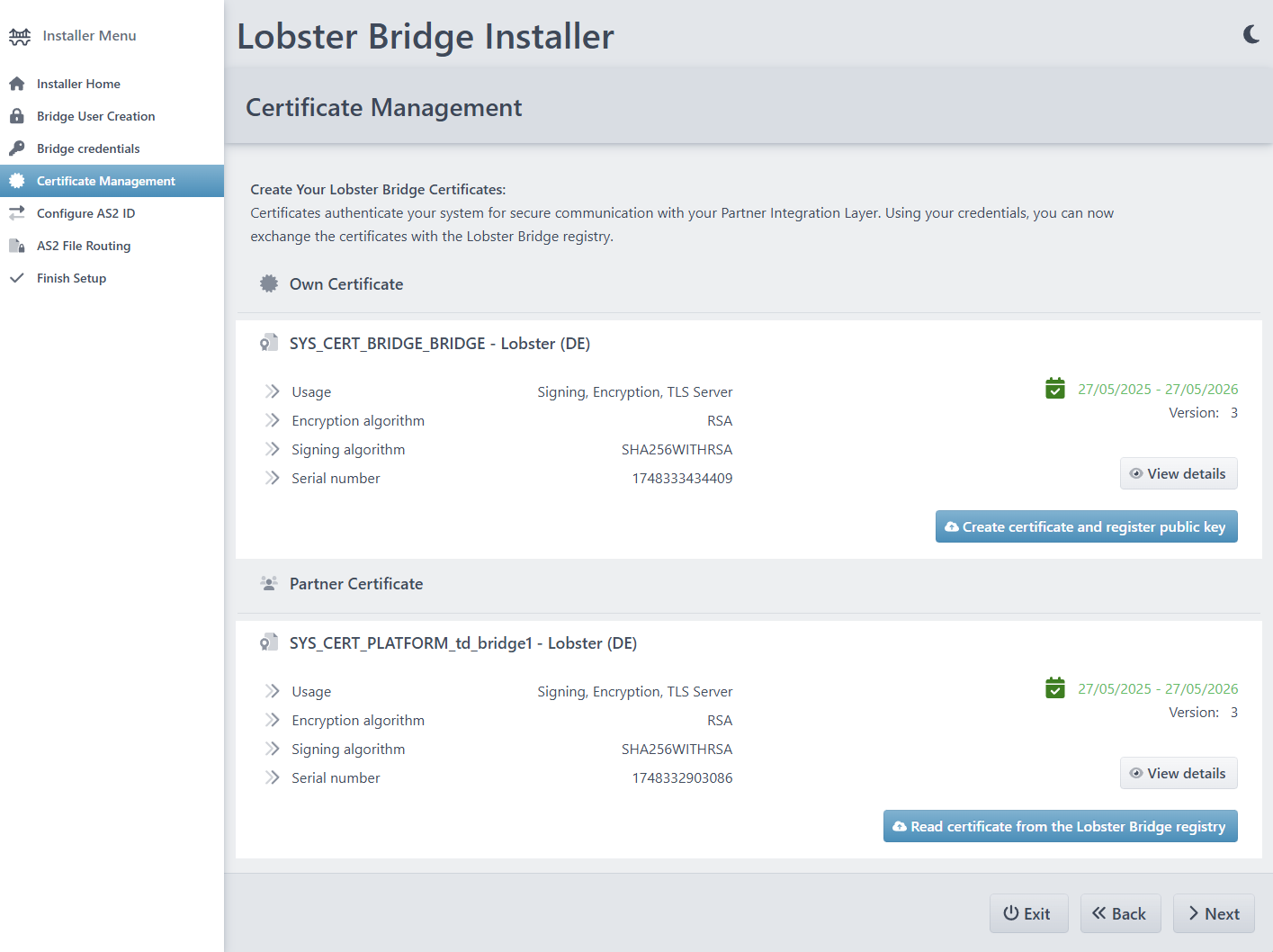Click the green calendar icon of the own certificate
1273x952 pixels.
(x=1055, y=389)
